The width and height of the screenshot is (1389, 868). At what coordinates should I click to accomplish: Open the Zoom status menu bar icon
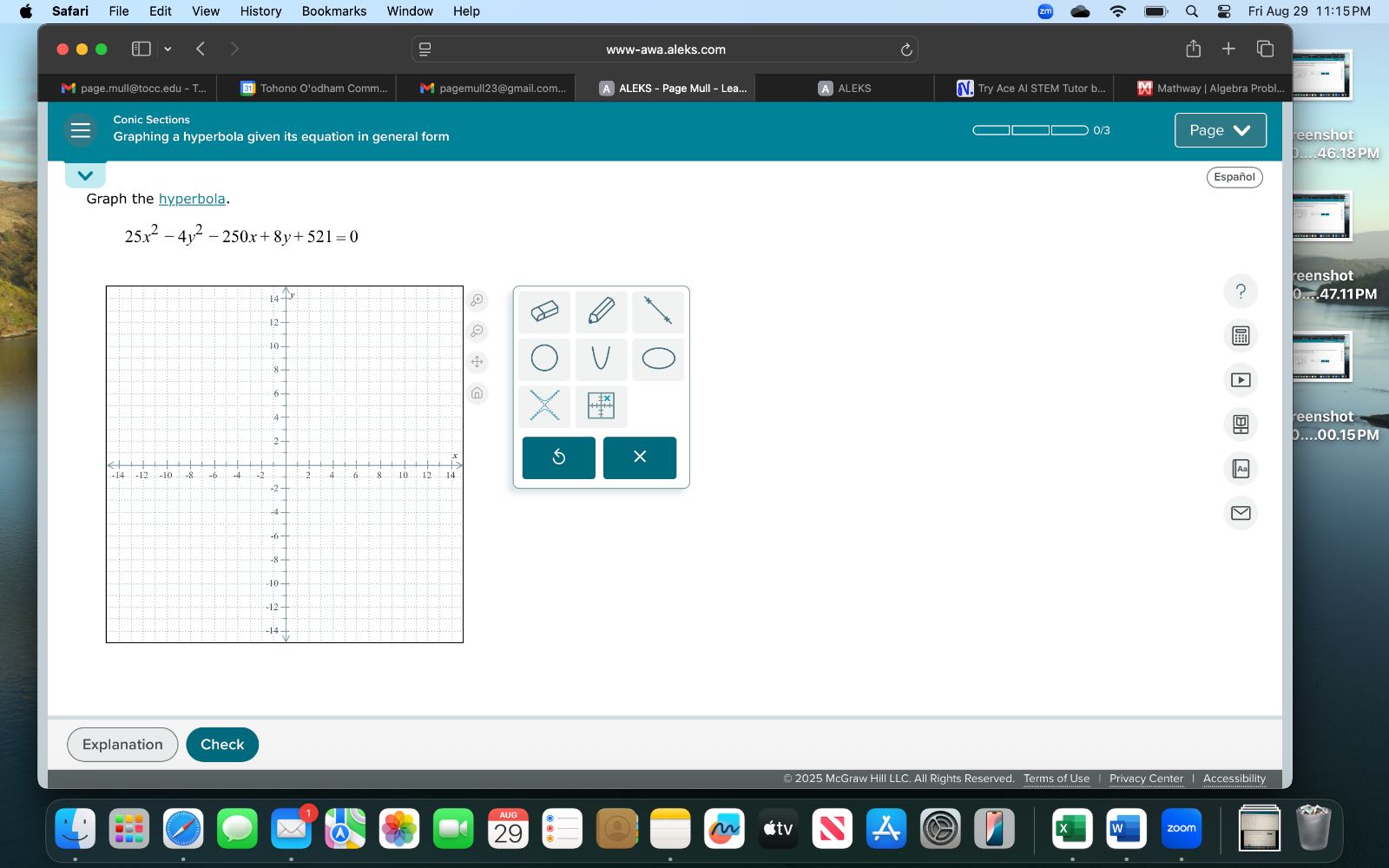click(1045, 11)
